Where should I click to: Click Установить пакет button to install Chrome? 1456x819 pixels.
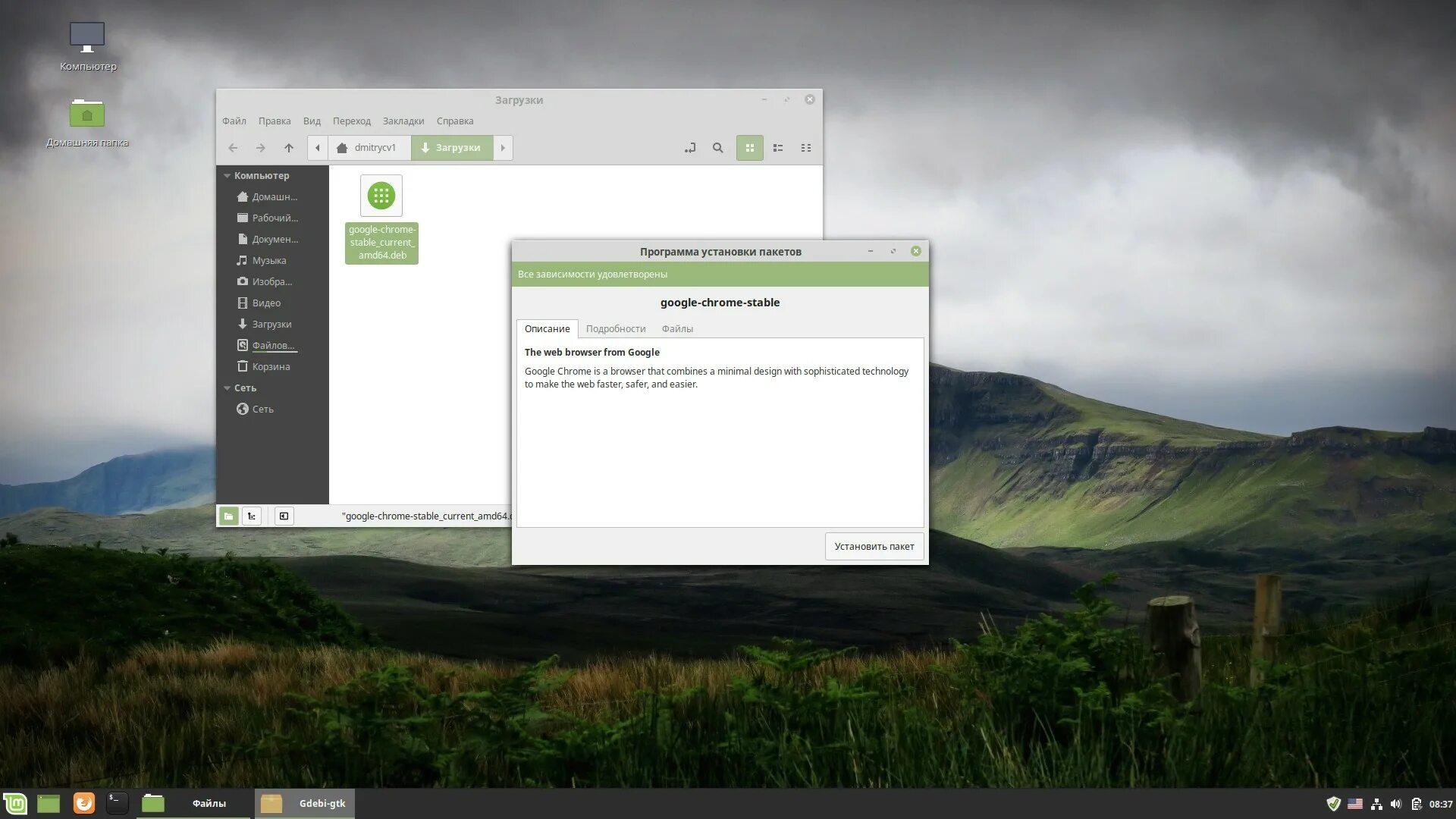[873, 546]
